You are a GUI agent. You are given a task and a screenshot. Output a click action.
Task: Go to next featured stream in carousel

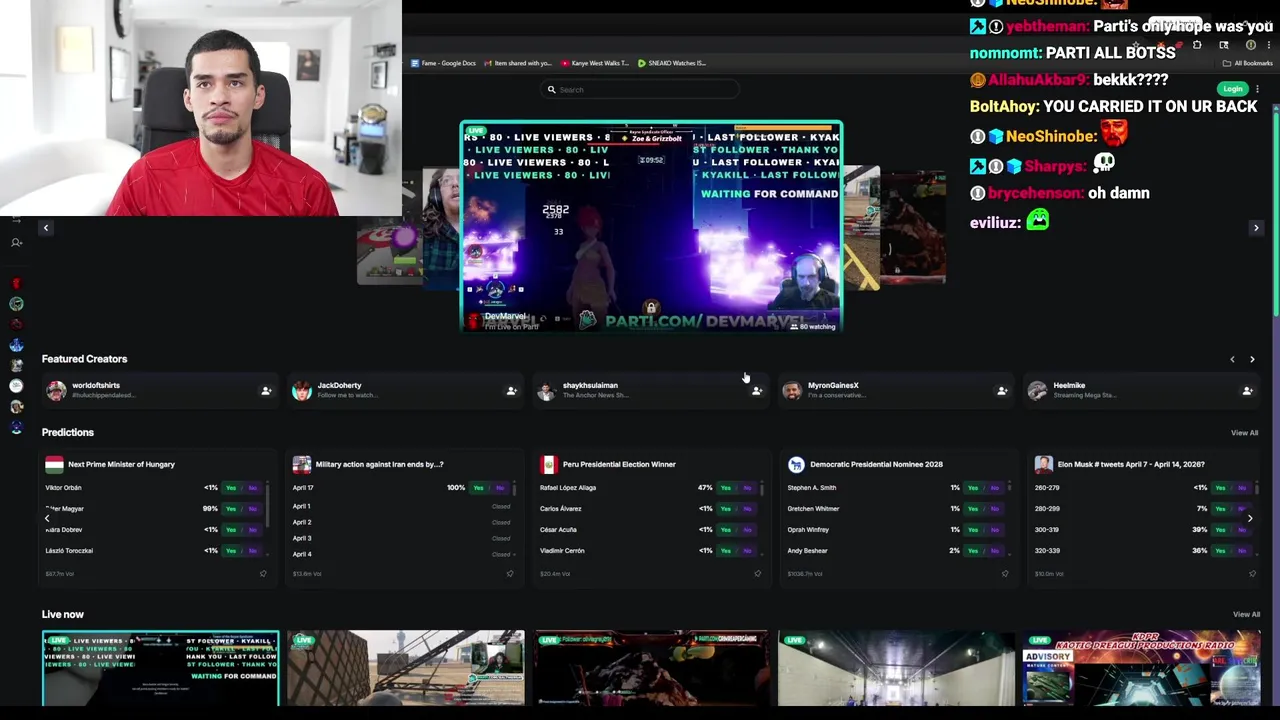point(1256,228)
